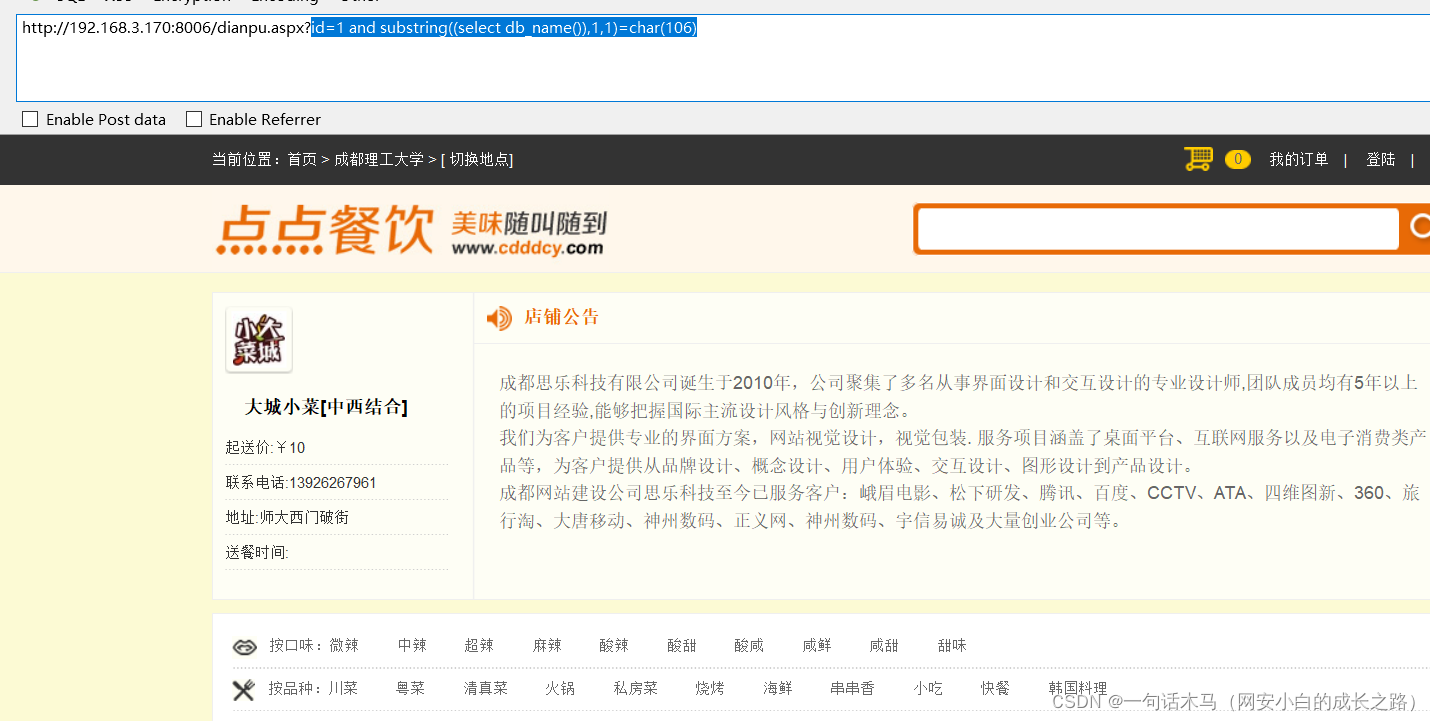This screenshot has width=1430, height=721.
Task: Click the 切换地点 link
Action: [x=477, y=160]
